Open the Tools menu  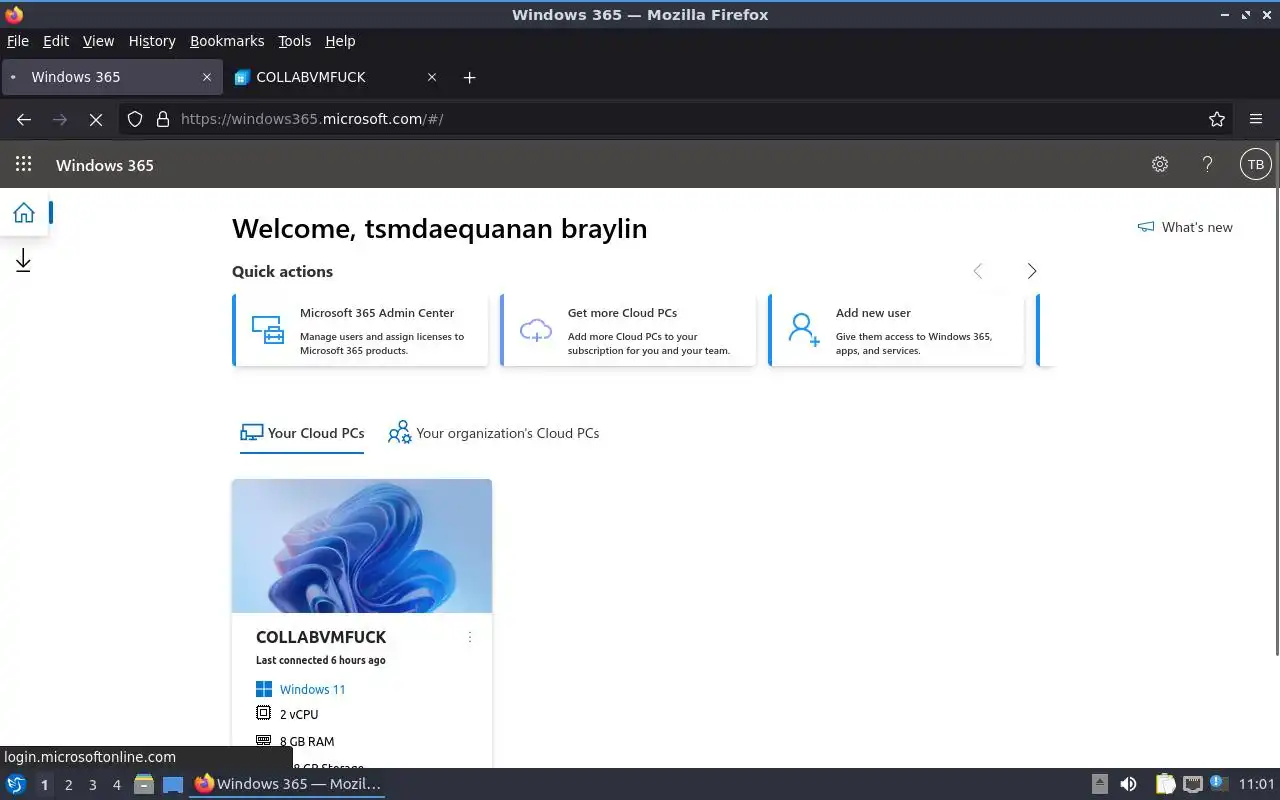294,41
